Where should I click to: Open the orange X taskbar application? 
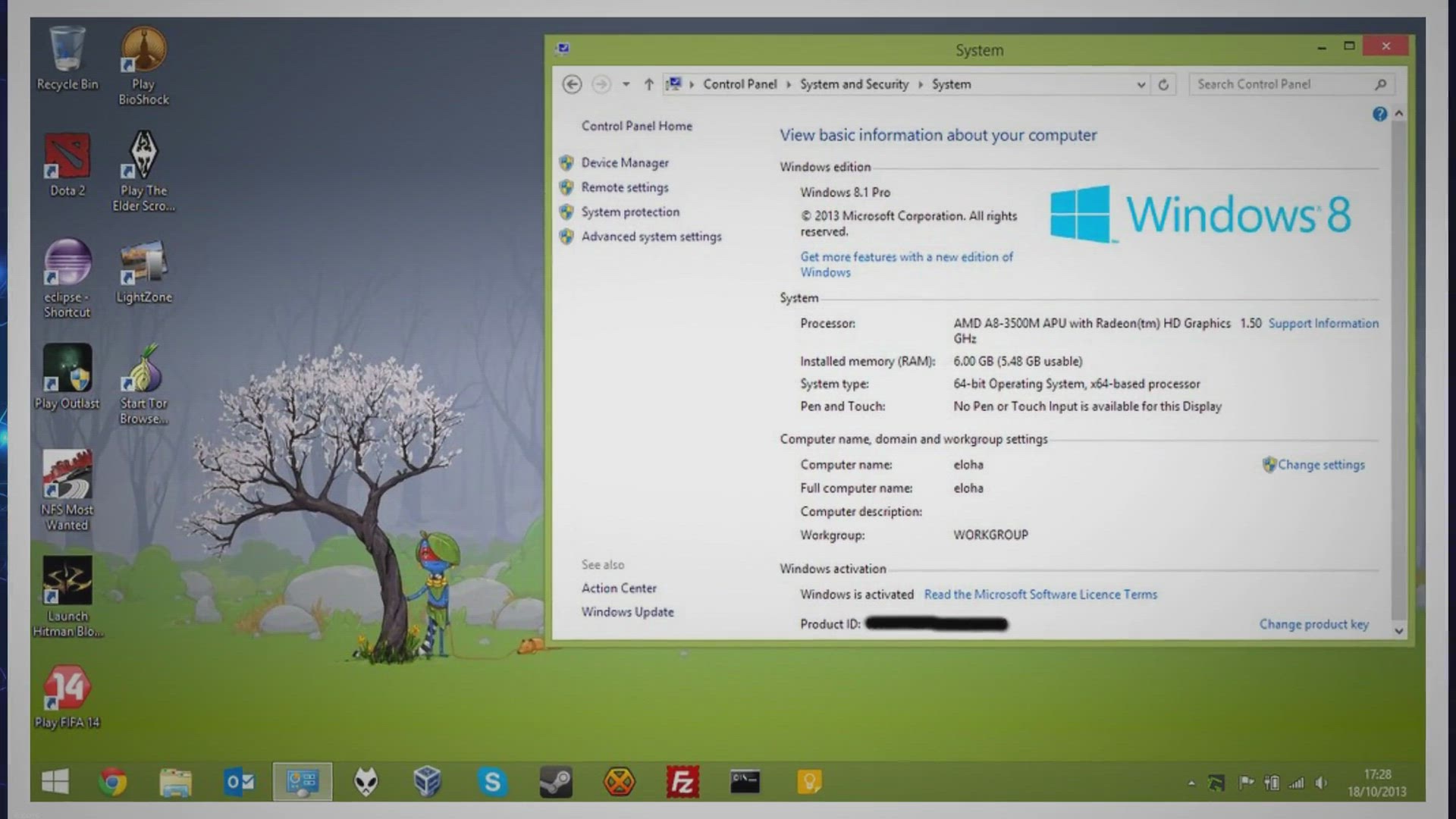click(x=619, y=782)
